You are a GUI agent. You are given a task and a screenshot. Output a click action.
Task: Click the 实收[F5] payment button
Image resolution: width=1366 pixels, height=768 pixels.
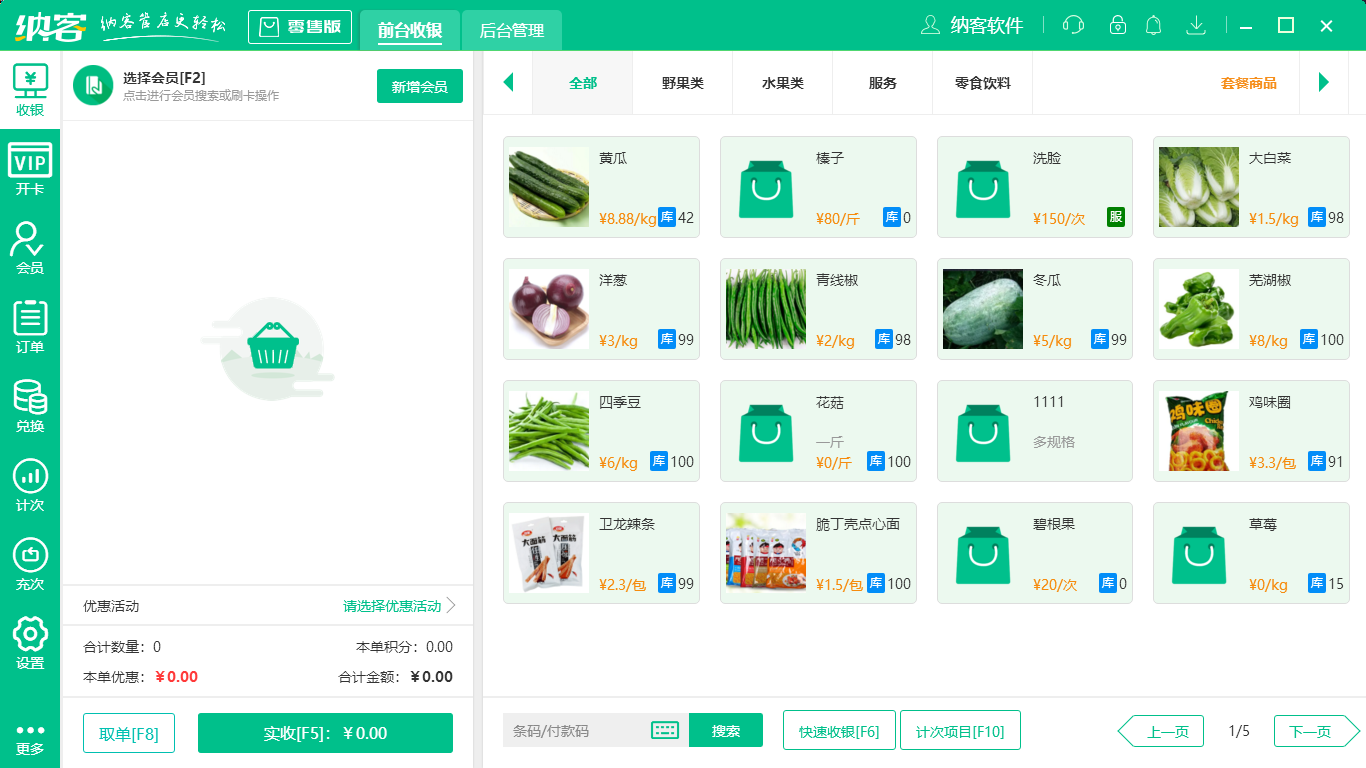click(325, 733)
